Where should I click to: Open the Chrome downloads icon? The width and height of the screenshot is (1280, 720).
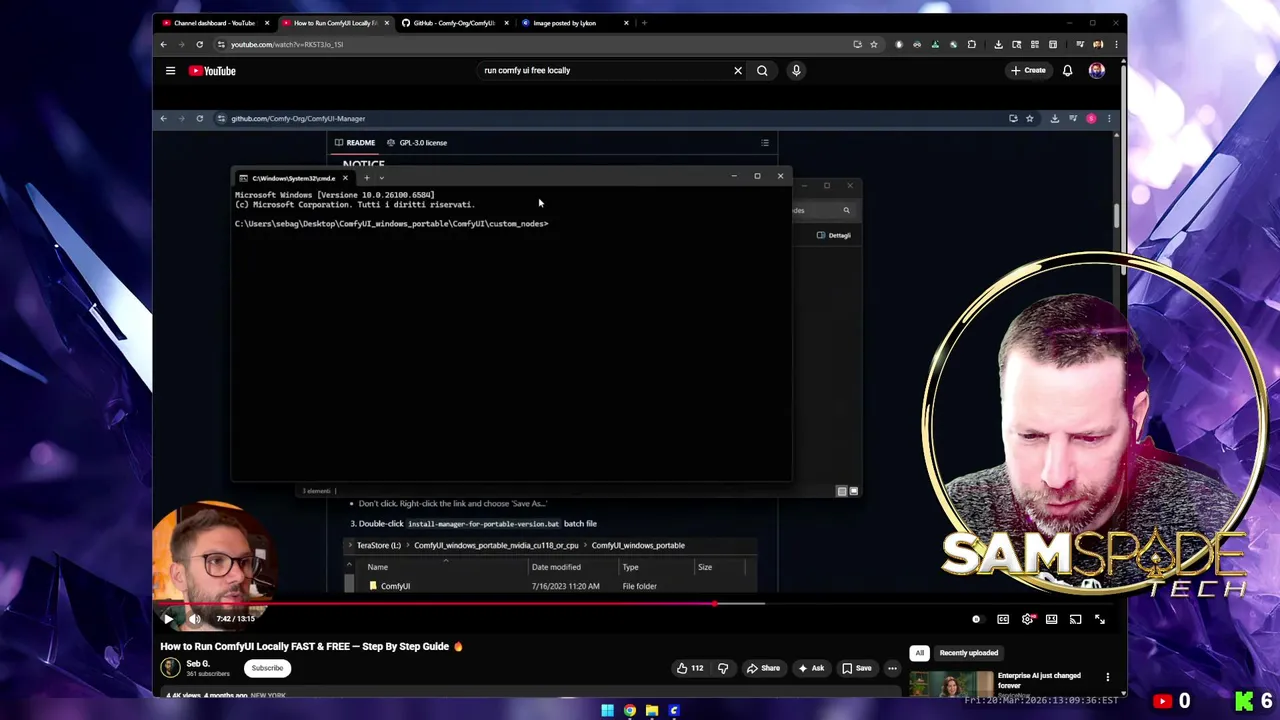click(x=998, y=44)
